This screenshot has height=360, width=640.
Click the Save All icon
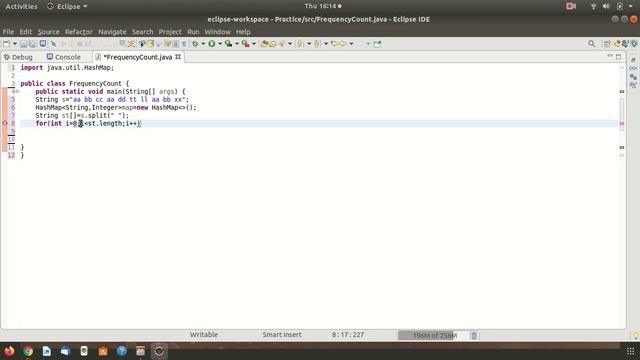tap(32, 44)
